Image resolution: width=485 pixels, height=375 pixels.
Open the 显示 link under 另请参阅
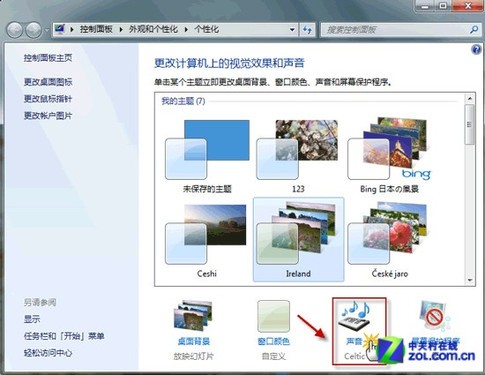[32, 319]
